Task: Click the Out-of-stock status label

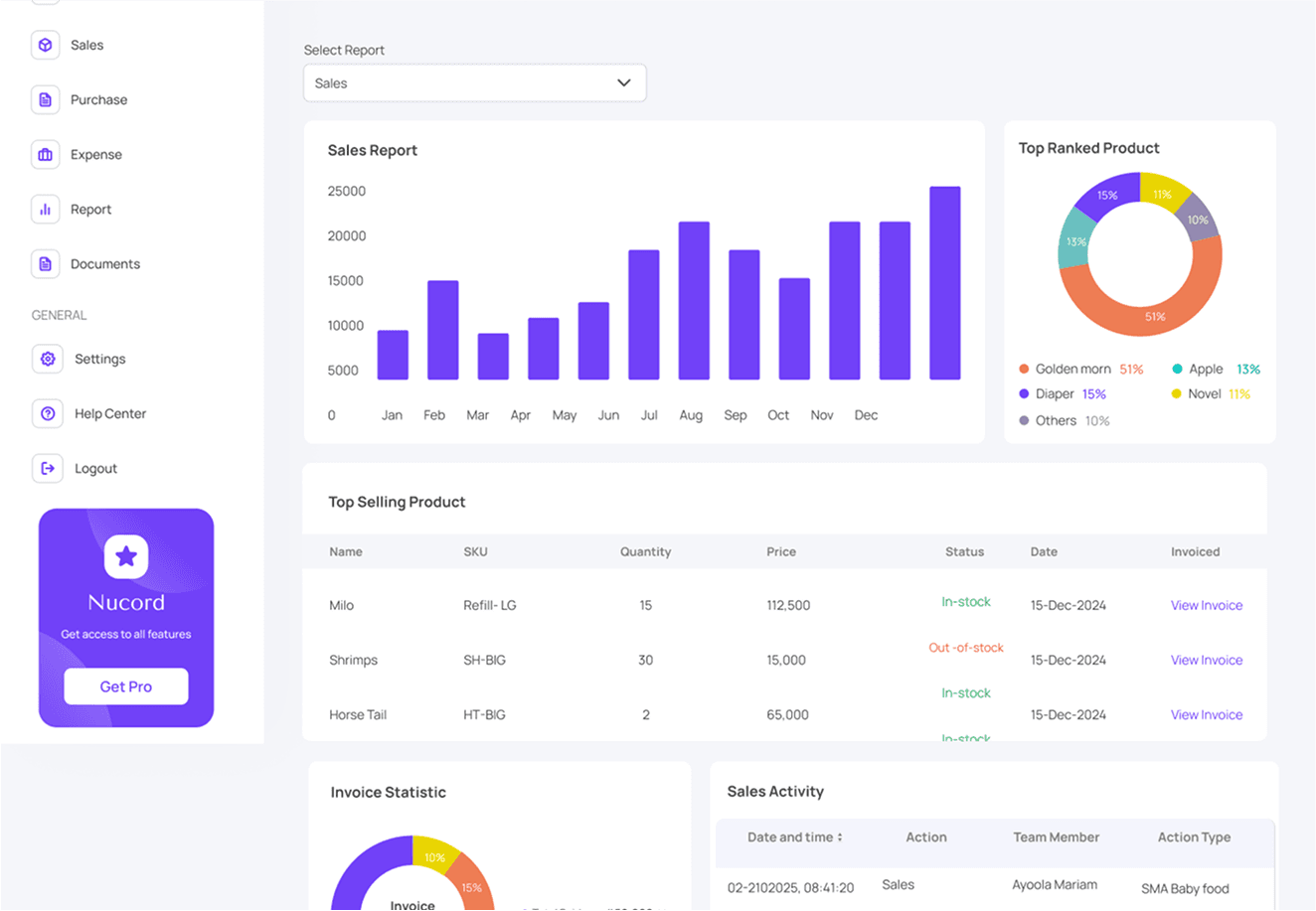Action: 966,648
